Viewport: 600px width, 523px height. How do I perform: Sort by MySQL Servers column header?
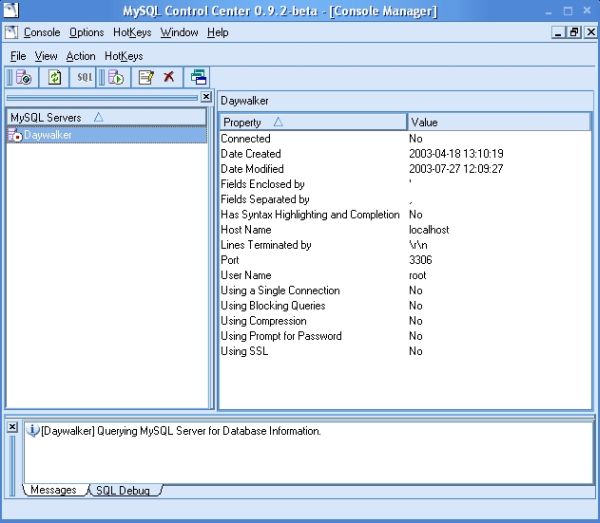click(106, 117)
